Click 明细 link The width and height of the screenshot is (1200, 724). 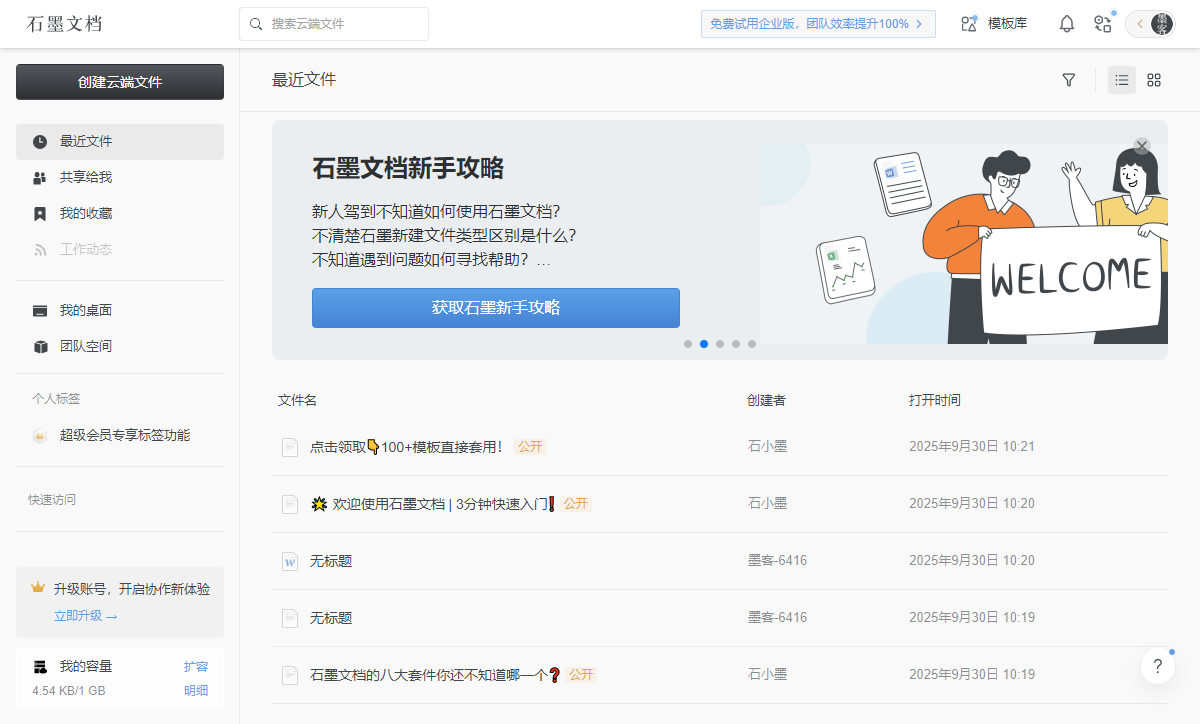(x=196, y=691)
